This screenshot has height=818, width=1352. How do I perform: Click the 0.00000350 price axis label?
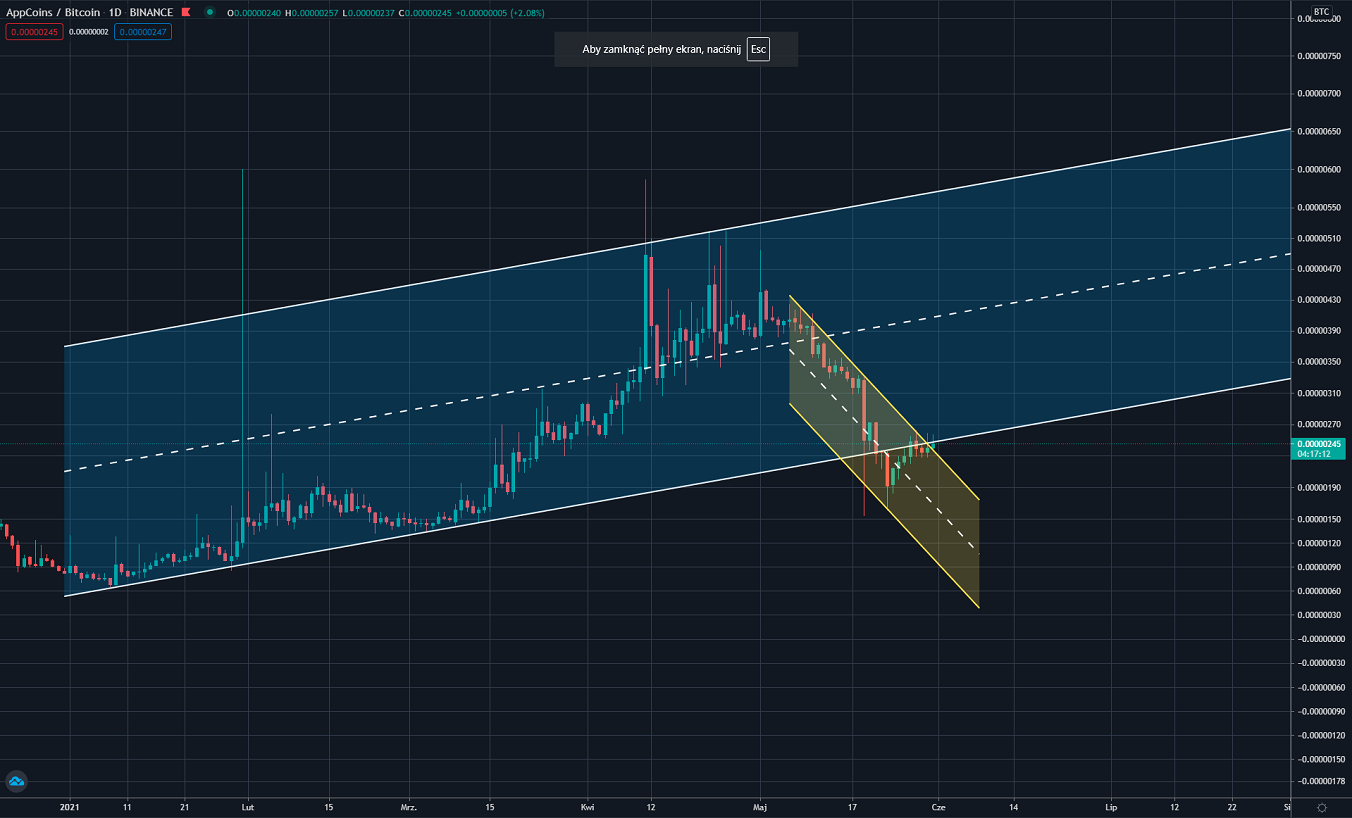click(x=1317, y=361)
